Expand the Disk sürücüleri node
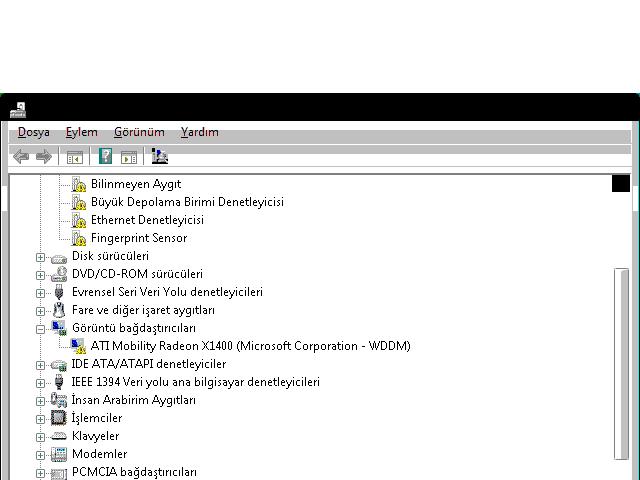640x480 pixels. coord(40,258)
